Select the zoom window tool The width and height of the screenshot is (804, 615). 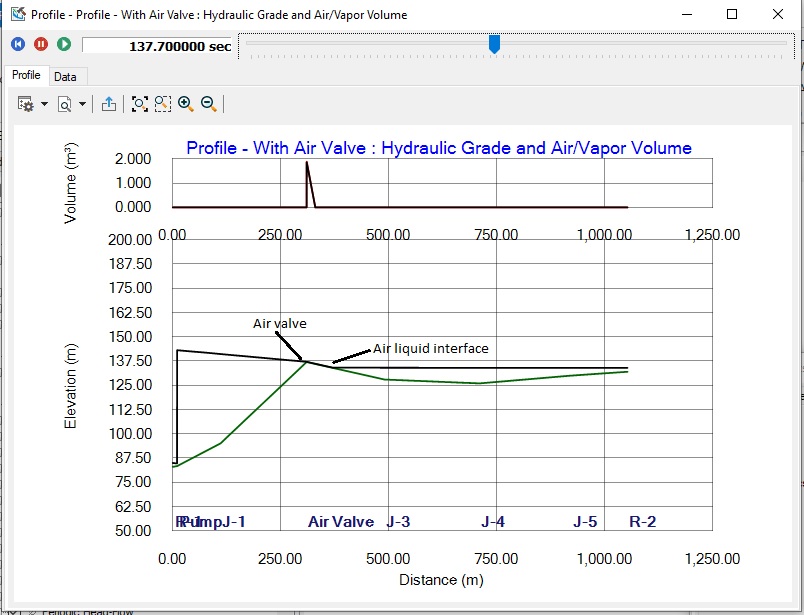pos(162,104)
